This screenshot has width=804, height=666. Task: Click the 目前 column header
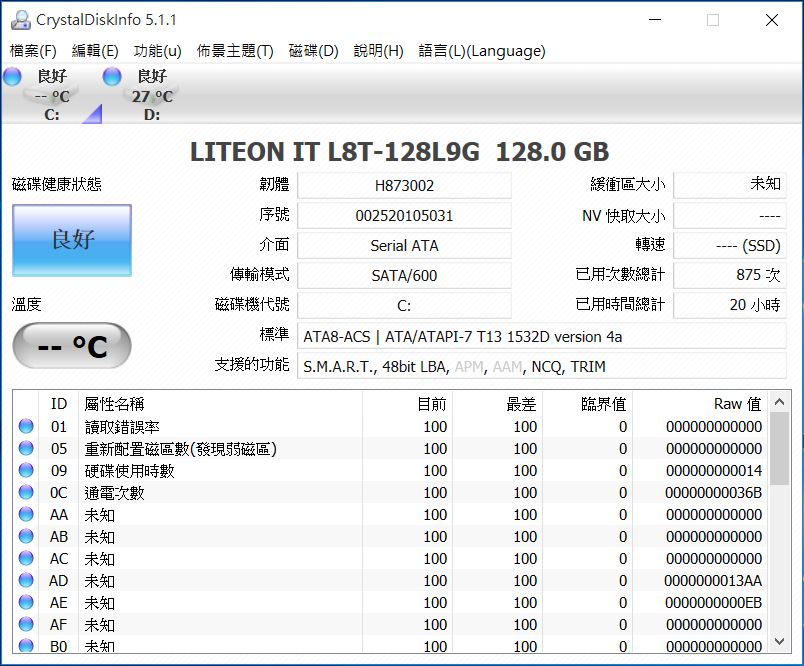pos(408,403)
